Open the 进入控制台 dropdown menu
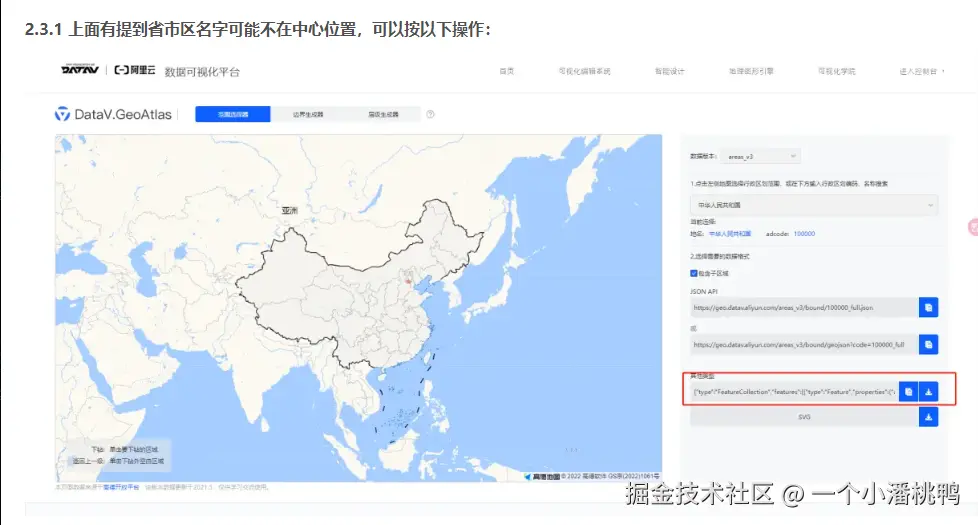 (921, 72)
